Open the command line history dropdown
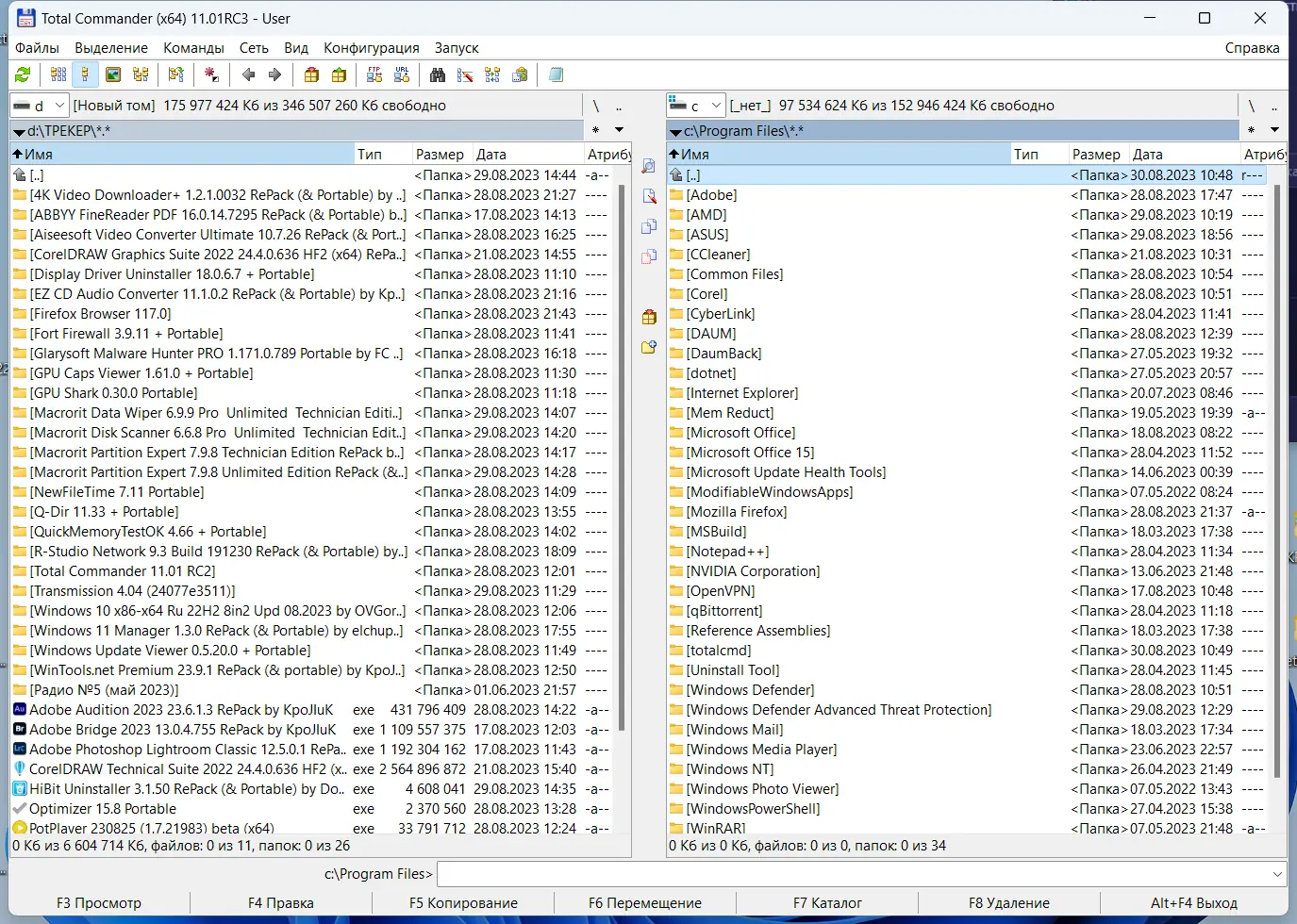This screenshot has height=924, width=1297. 1278,874
